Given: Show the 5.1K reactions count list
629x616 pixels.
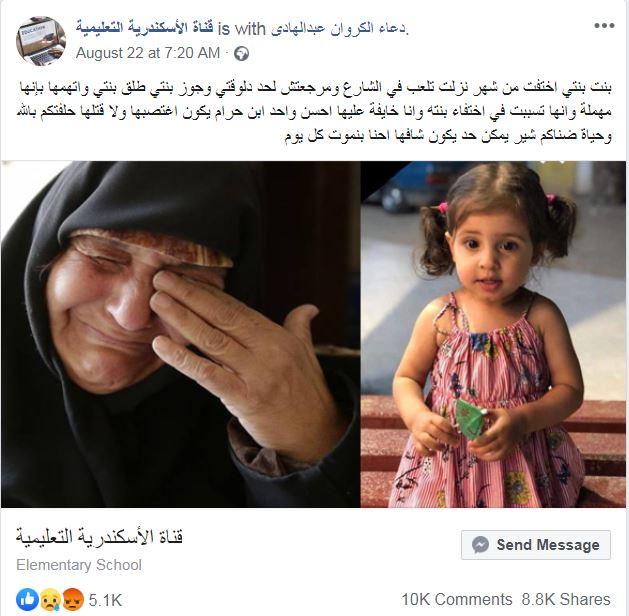Looking at the screenshot, I should [x=105, y=600].
